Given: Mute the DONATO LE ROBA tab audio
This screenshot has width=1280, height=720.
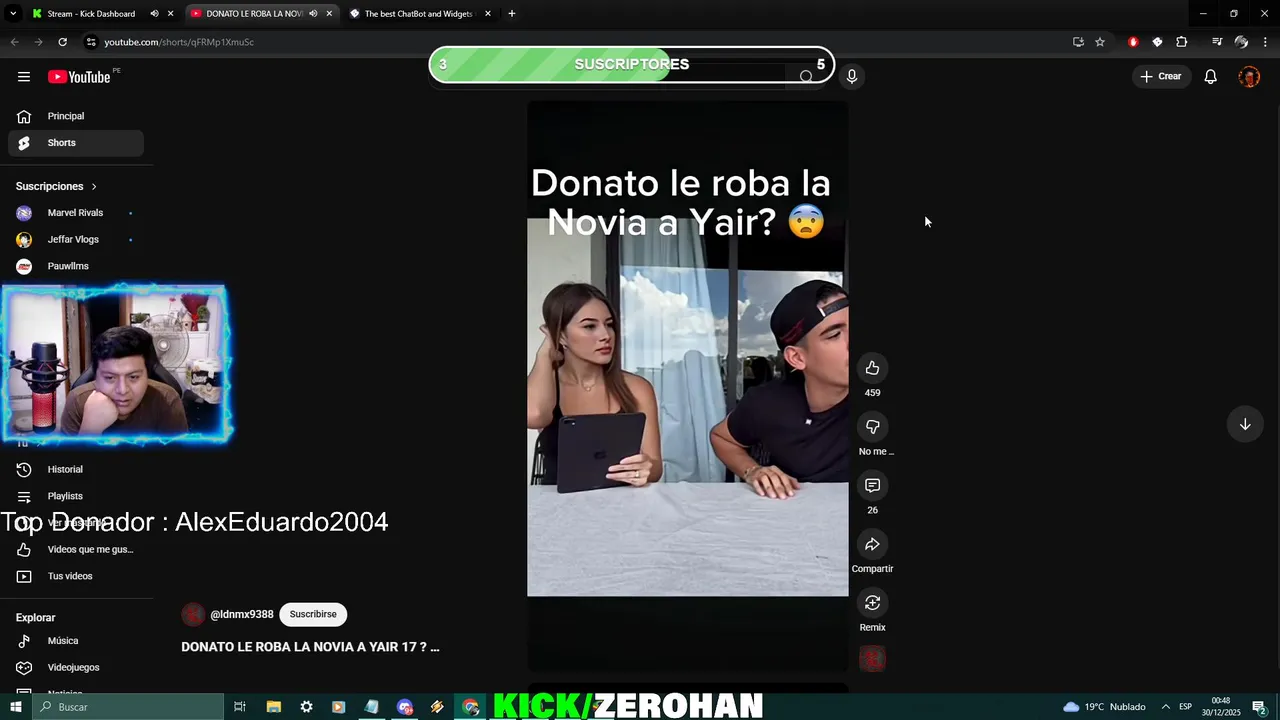Looking at the screenshot, I should pos(313,14).
